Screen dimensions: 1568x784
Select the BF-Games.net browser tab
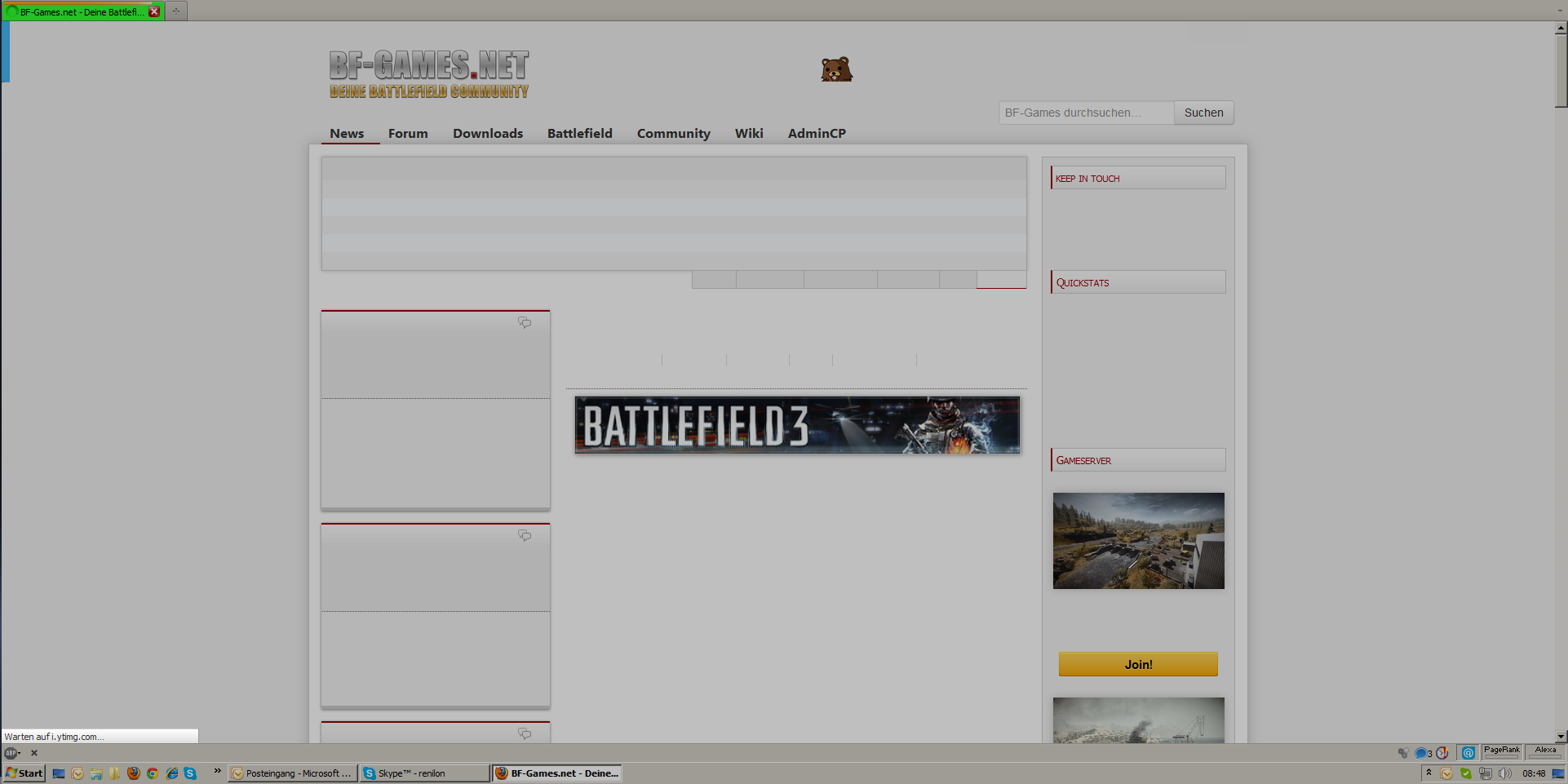point(82,11)
